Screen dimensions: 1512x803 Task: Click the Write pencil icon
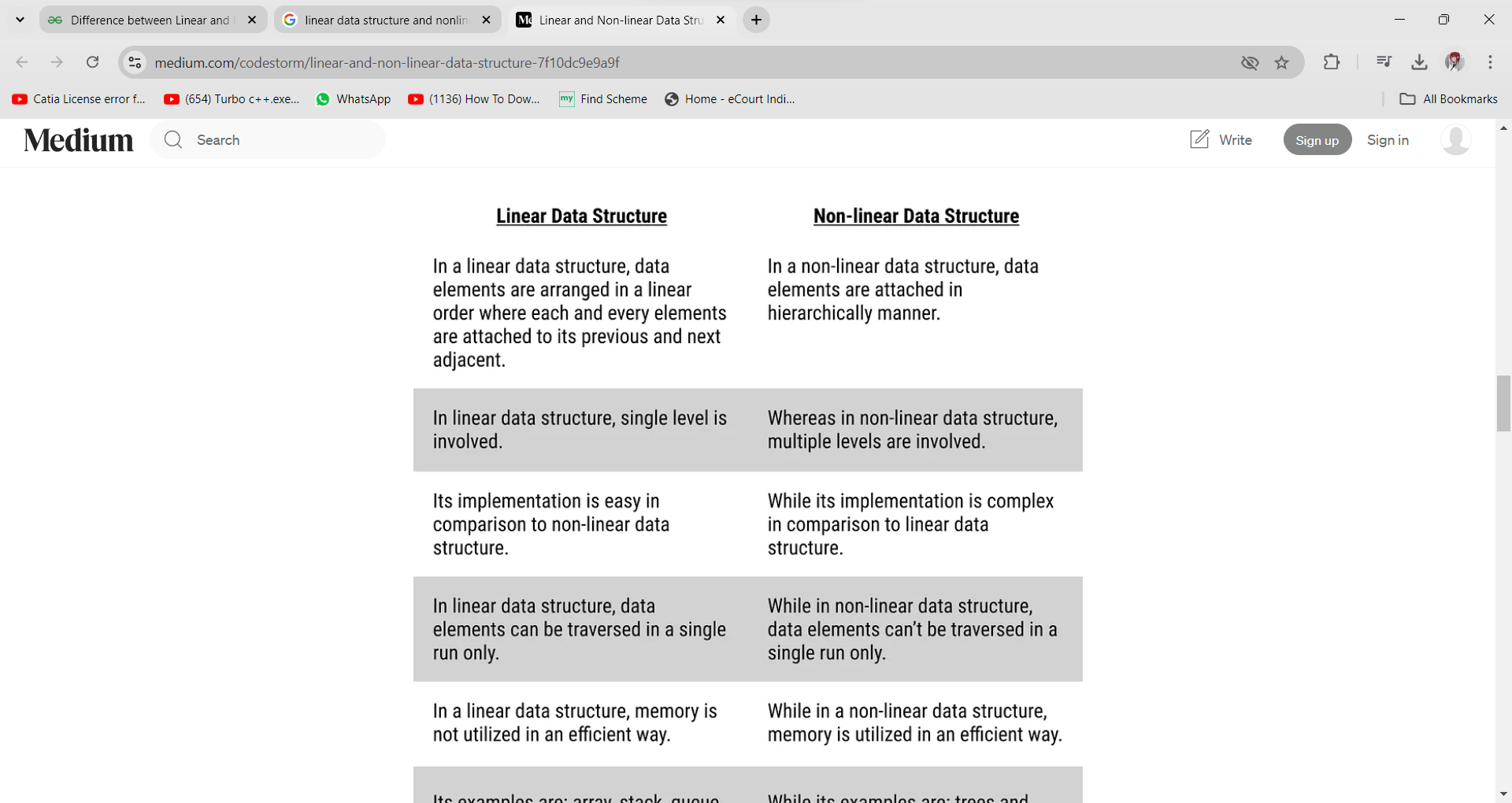(1199, 139)
